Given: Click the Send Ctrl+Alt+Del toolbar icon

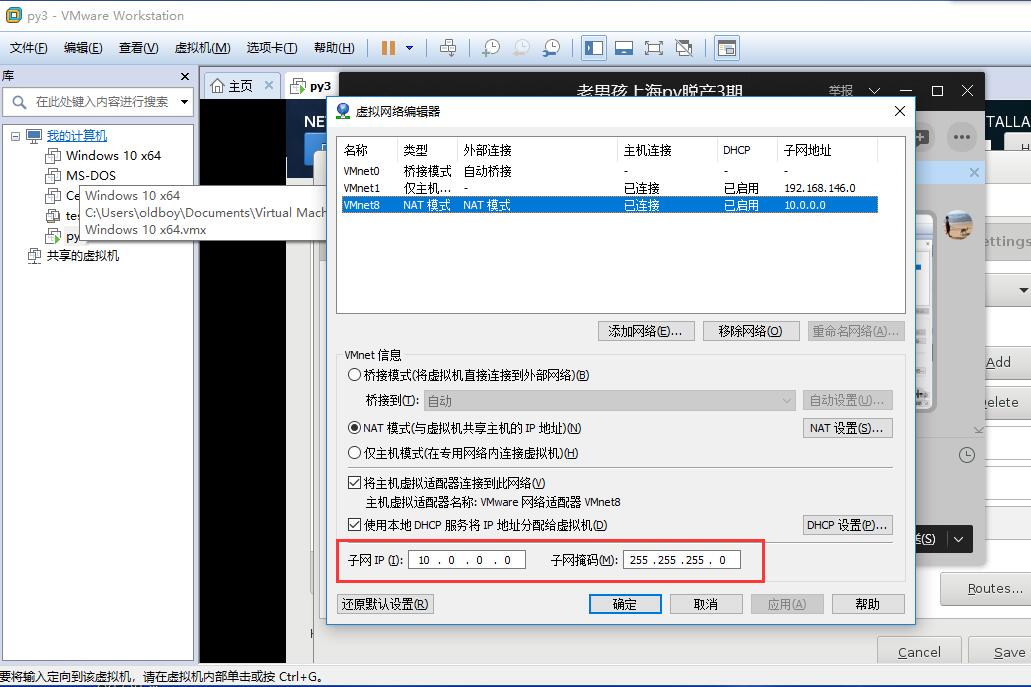Looking at the screenshot, I should click(x=448, y=48).
